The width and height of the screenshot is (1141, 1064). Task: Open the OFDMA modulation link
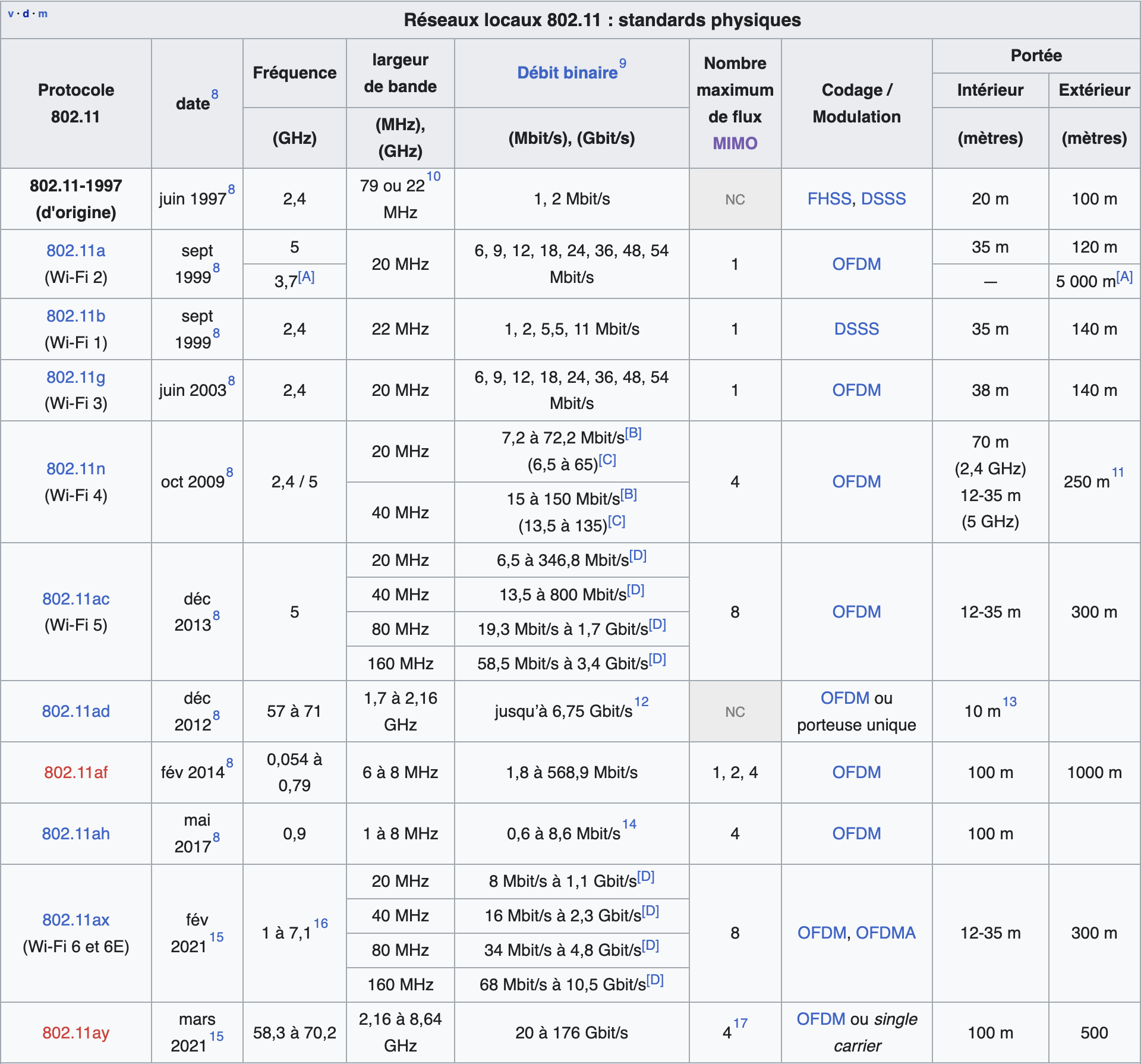tap(885, 933)
